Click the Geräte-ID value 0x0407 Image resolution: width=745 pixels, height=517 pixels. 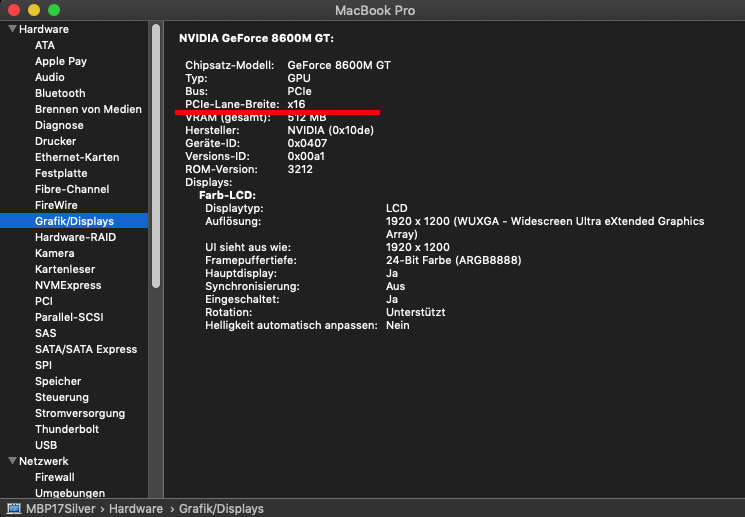(x=307, y=143)
